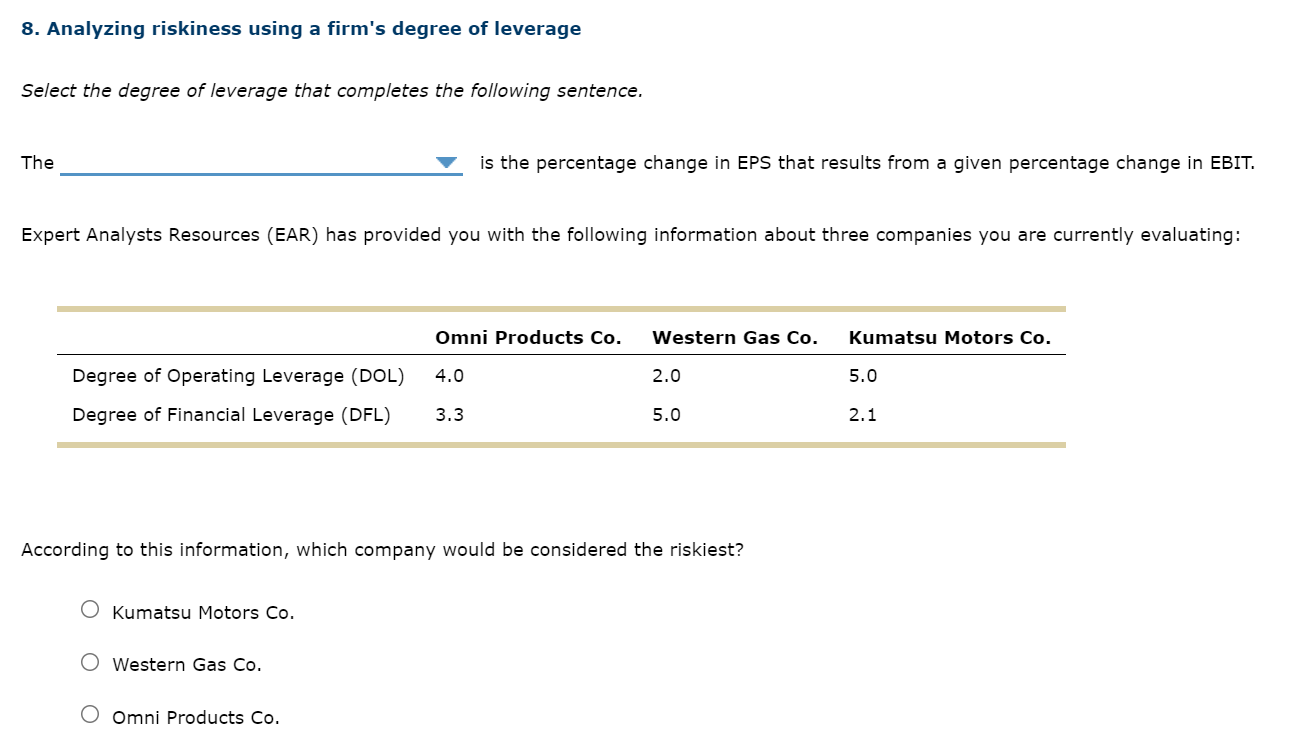Viewport: 1294px width, 745px height.
Task: Click Omni Products' DOL value 4.0
Action: click(450, 376)
